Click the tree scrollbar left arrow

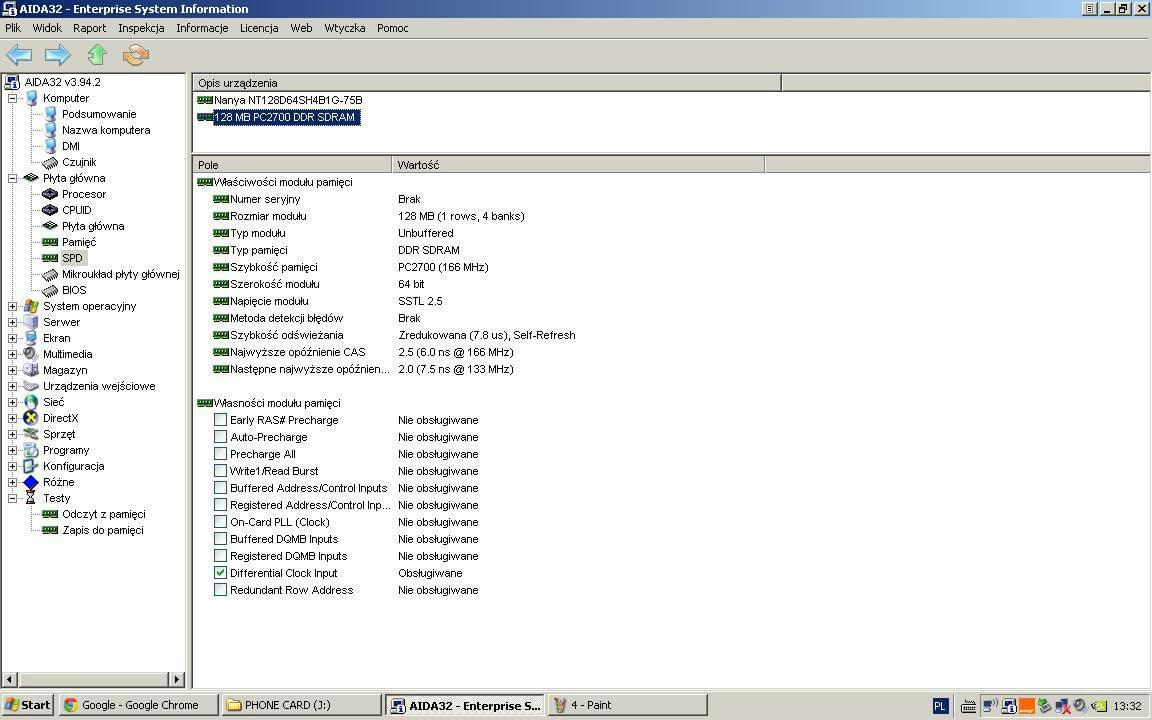tap(10, 680)
